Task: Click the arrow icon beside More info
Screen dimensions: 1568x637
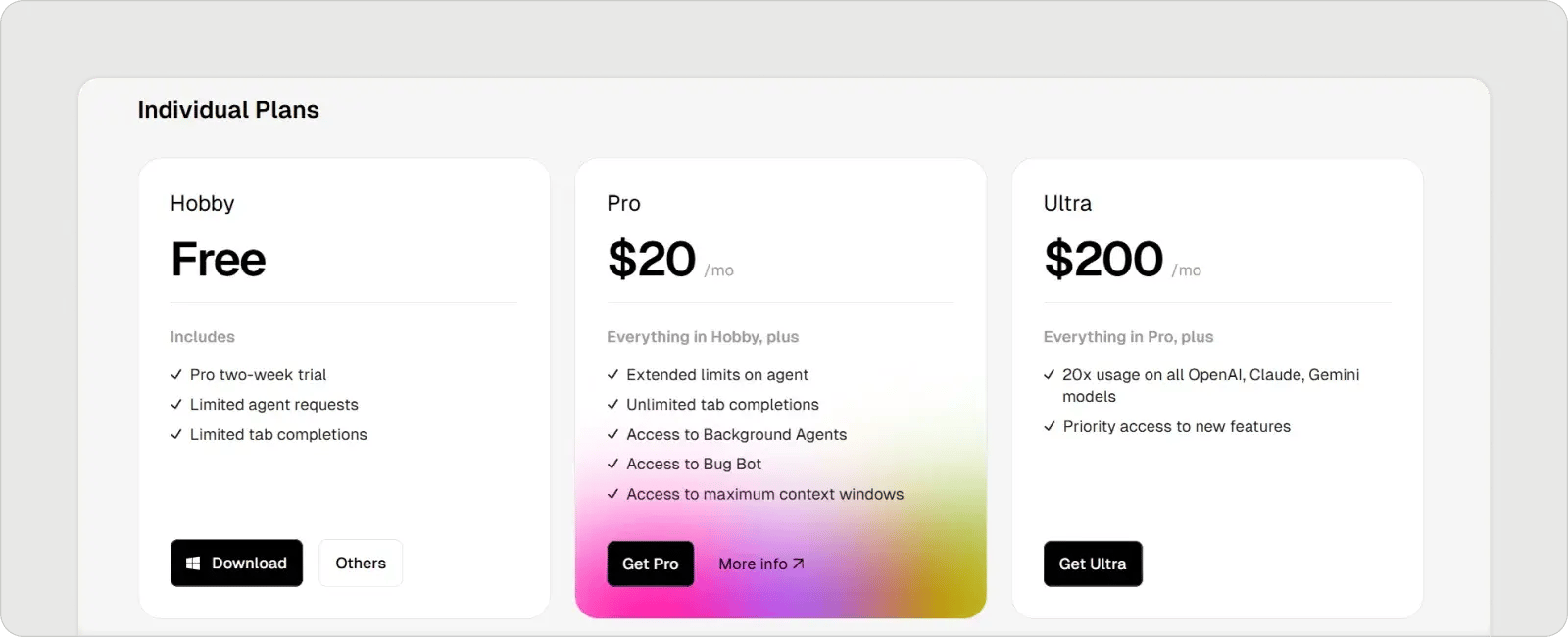Action: coord(799,563)
